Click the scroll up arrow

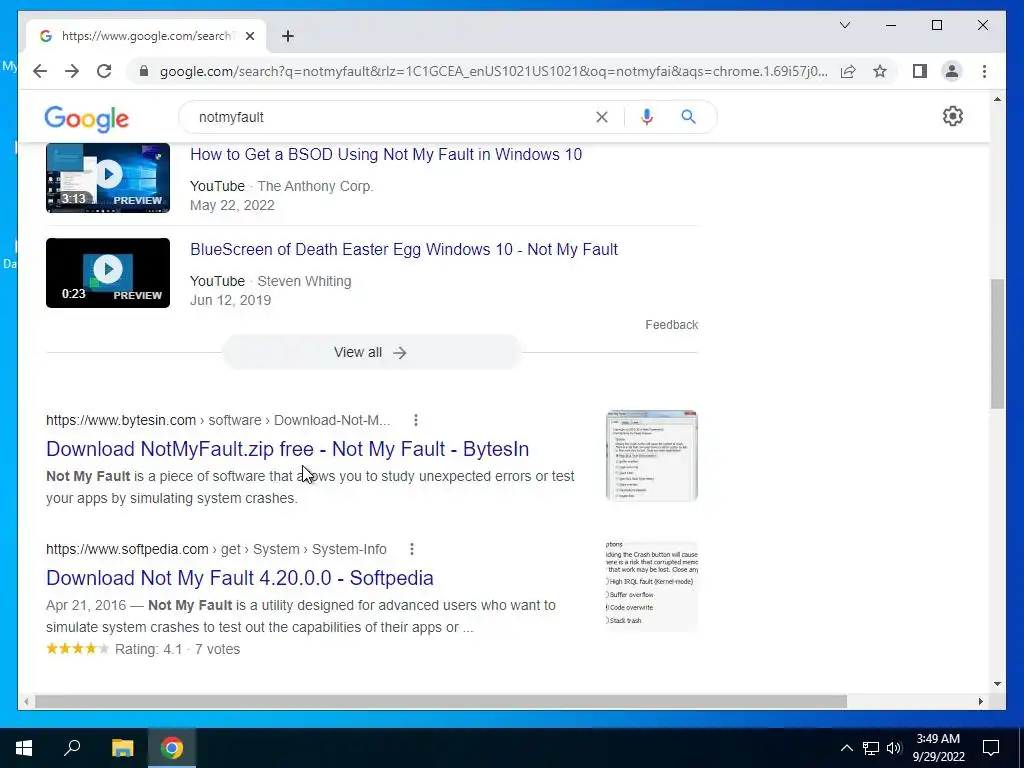(997, 99)
